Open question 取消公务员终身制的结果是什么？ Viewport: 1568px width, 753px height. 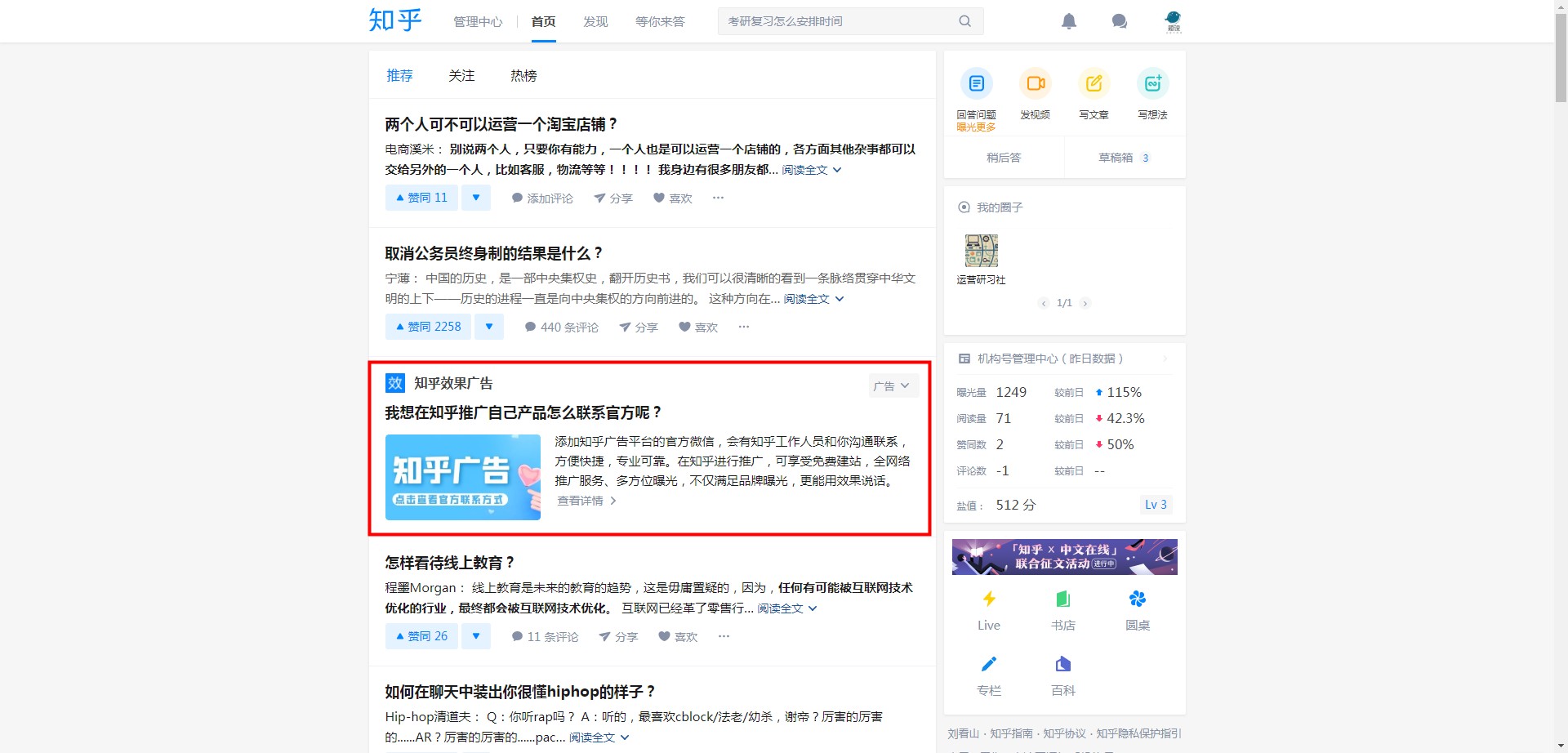(x=494, y=253)
